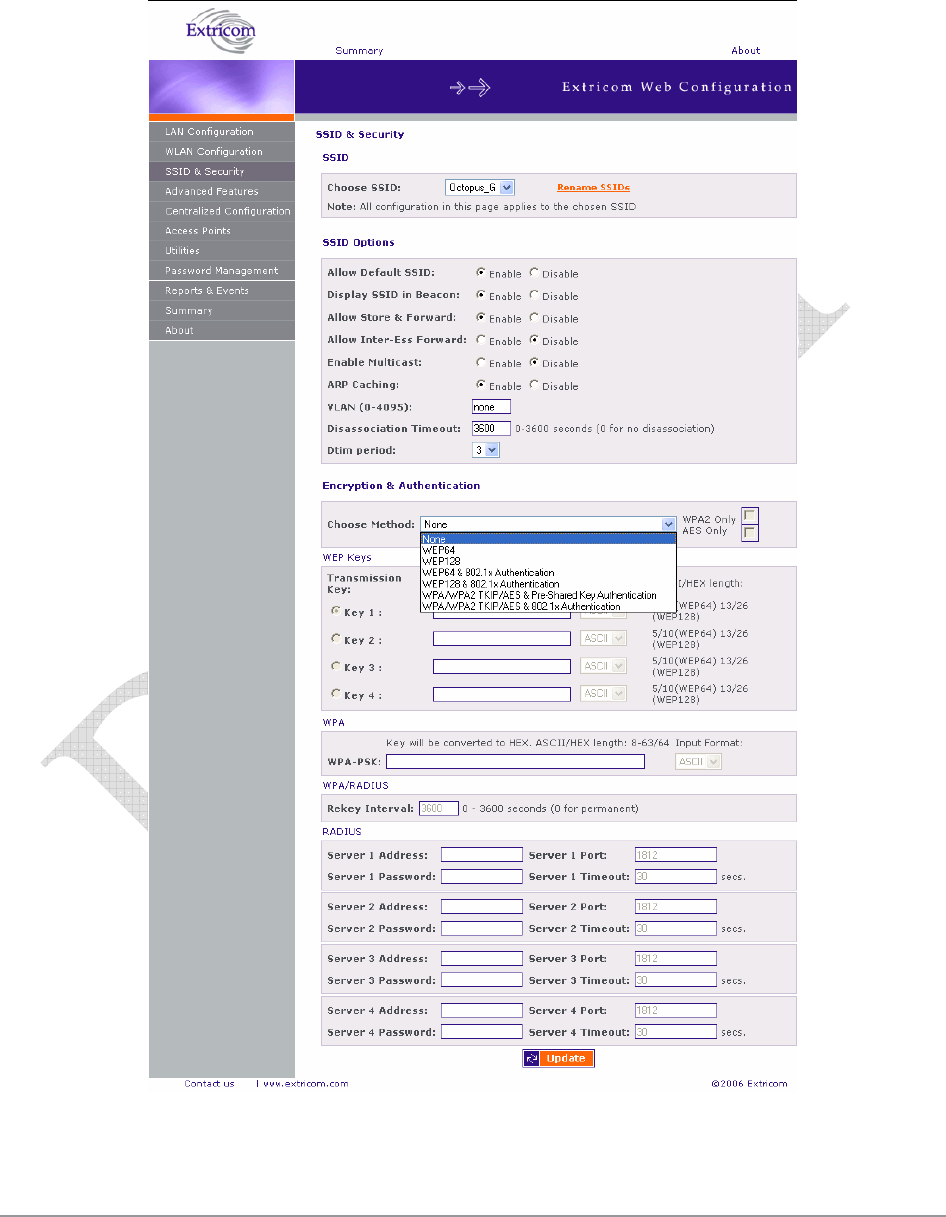Open the Summary link in top bar
946x1217 pixels.
[x=359, y=50]
